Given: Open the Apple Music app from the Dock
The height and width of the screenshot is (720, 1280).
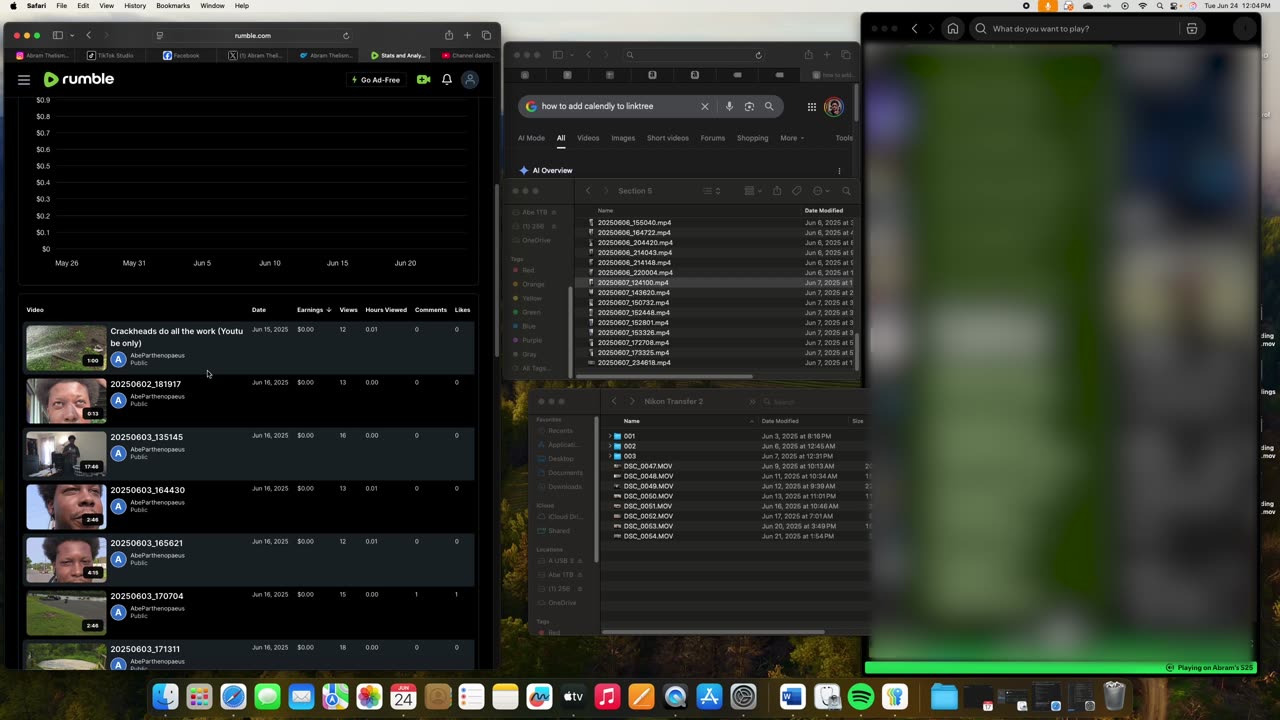Looking at the screenshot, I should pos(607,696).
